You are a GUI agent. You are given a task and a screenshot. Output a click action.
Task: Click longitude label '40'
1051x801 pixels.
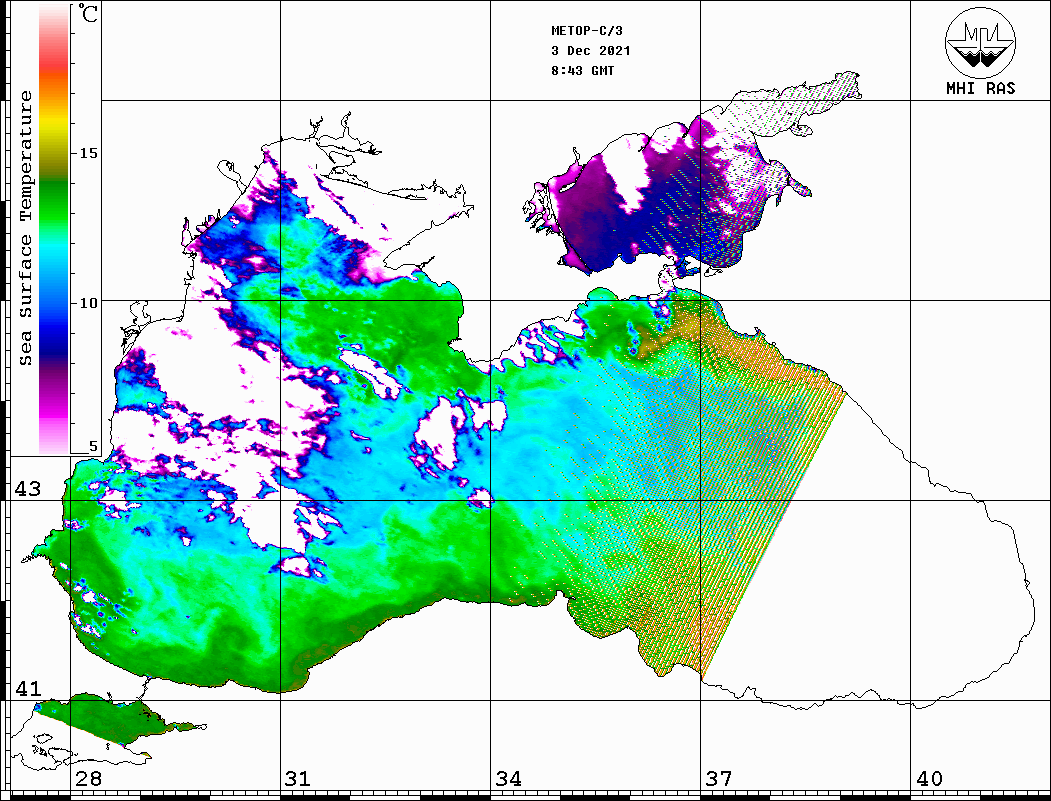click(x=929, y=779)
